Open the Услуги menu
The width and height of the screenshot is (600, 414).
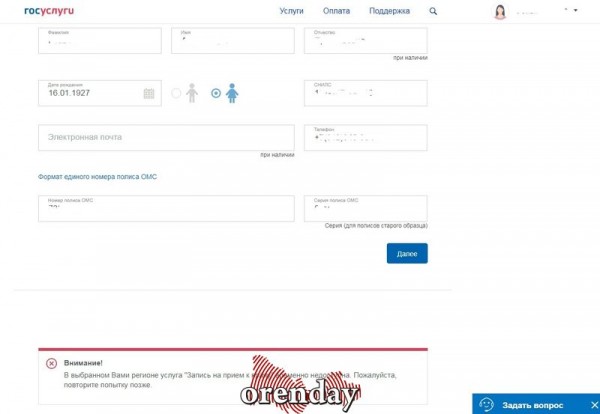(291, 11)
